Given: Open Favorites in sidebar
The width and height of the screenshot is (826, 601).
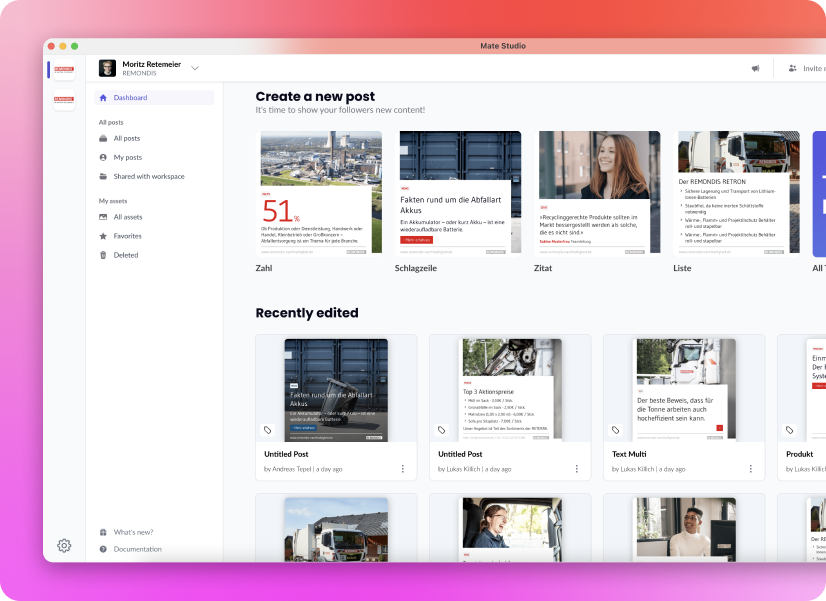Looking at the screenshot, I should click(x=127, y=236).
